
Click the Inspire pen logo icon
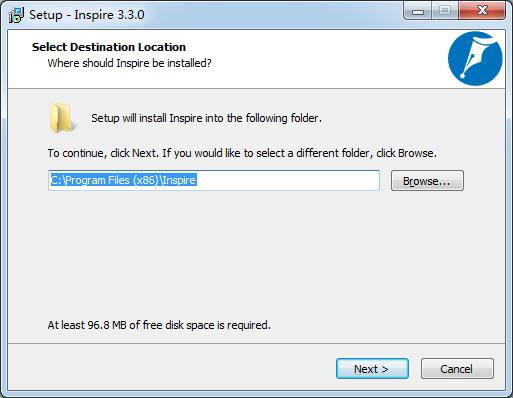[x=475, y=58]
